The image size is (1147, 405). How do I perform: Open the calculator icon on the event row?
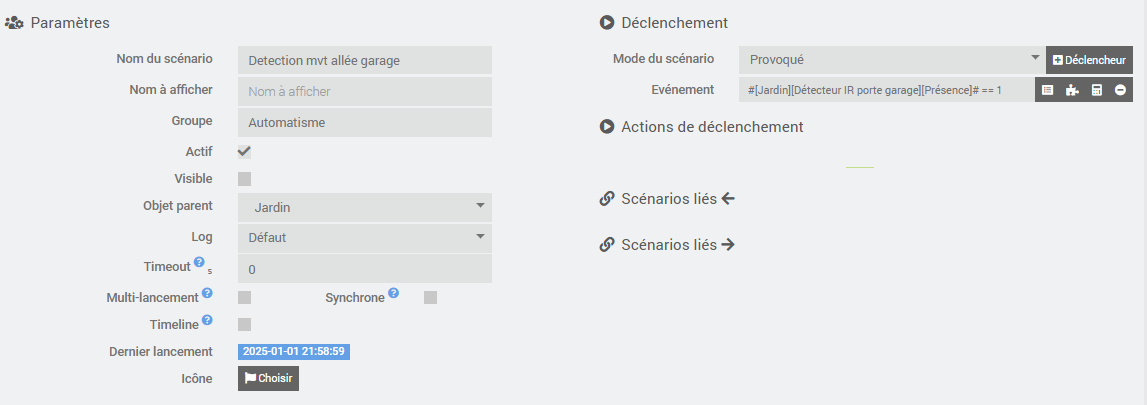[x=1096, y=90]
